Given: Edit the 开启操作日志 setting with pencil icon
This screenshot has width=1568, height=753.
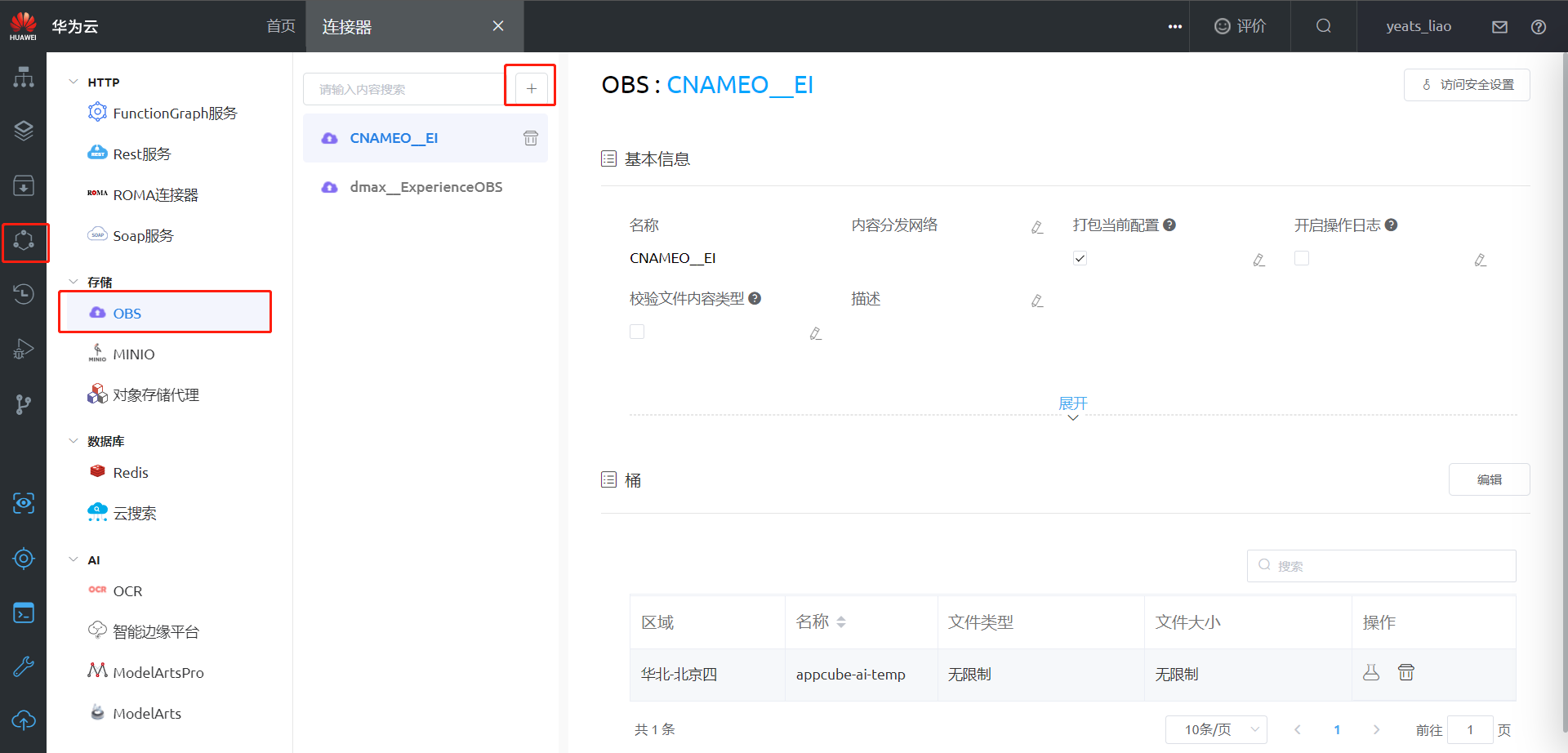Looking at the screenshot, I should [x=1480, y=260].
